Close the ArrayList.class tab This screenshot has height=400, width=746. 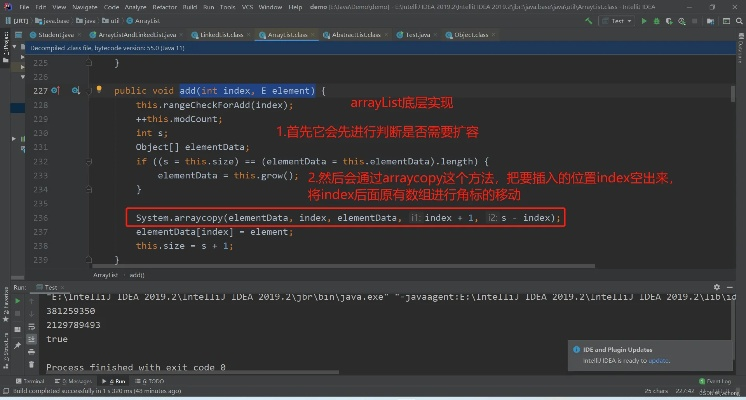tap(313, 35)
